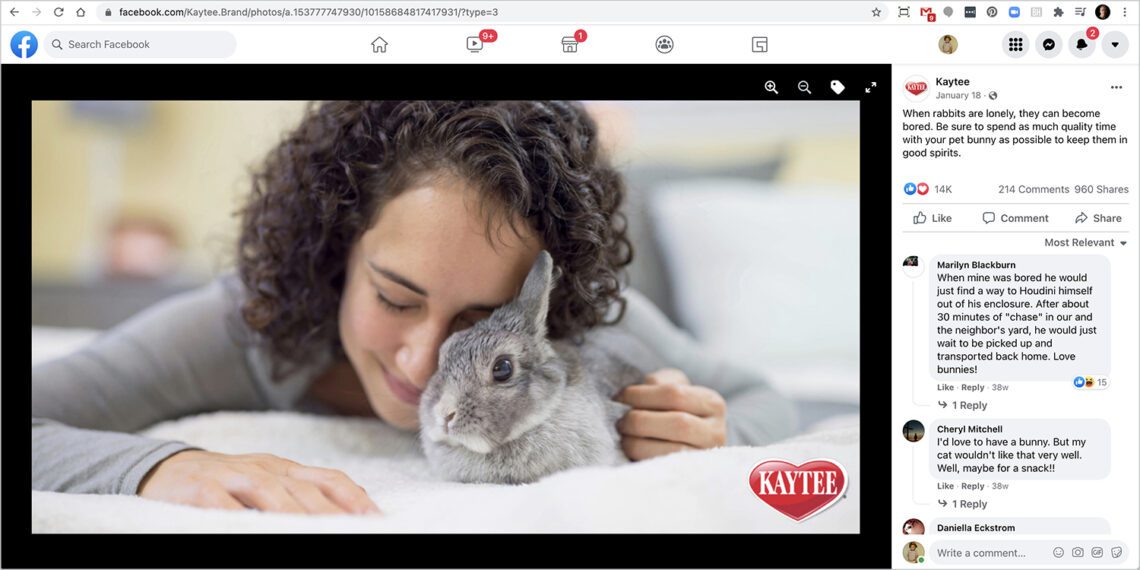Open Kaytee page name link

coord(952,81)
